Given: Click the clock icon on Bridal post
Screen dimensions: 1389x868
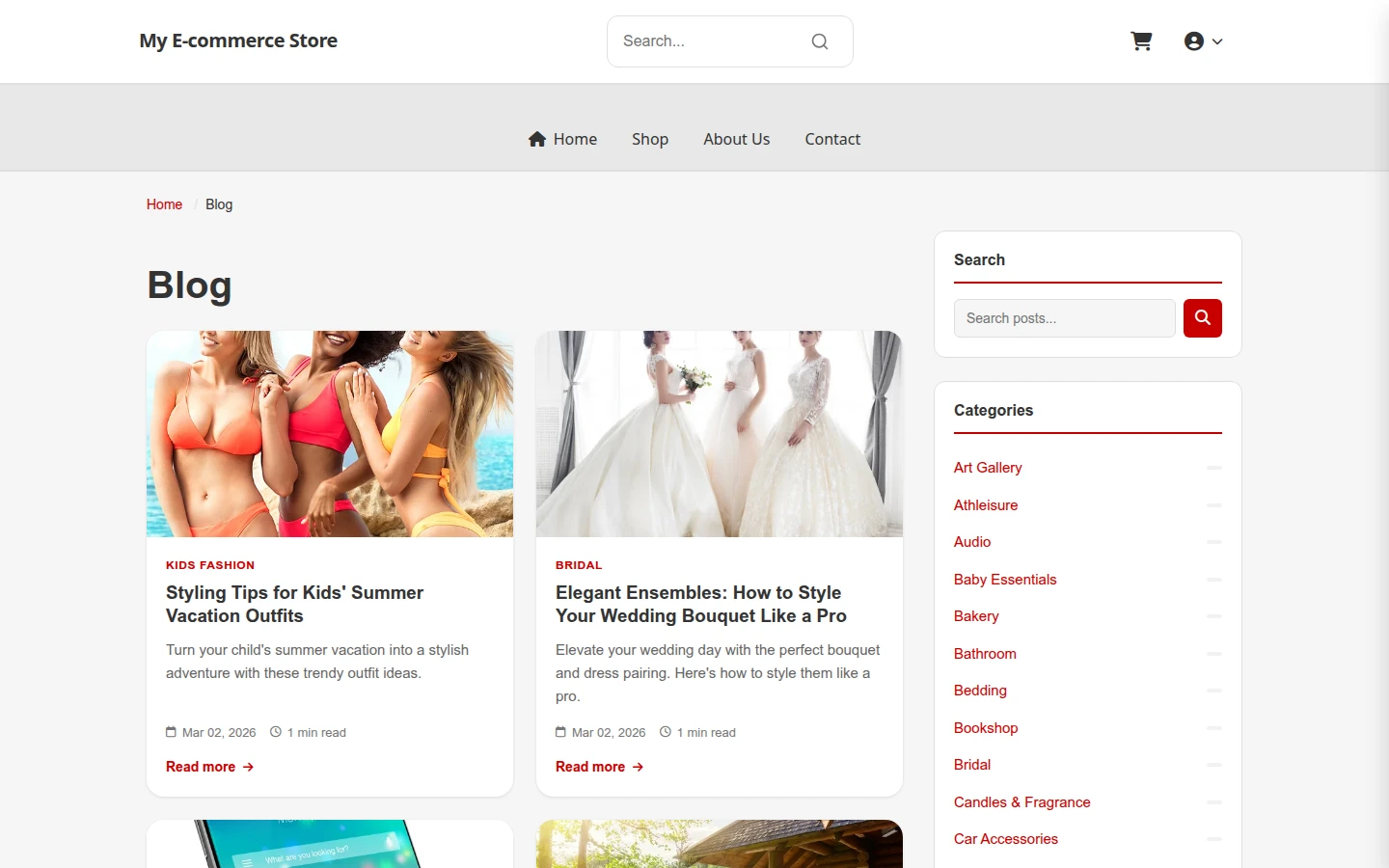Looking at the screenshot, I should pos(666,732).
